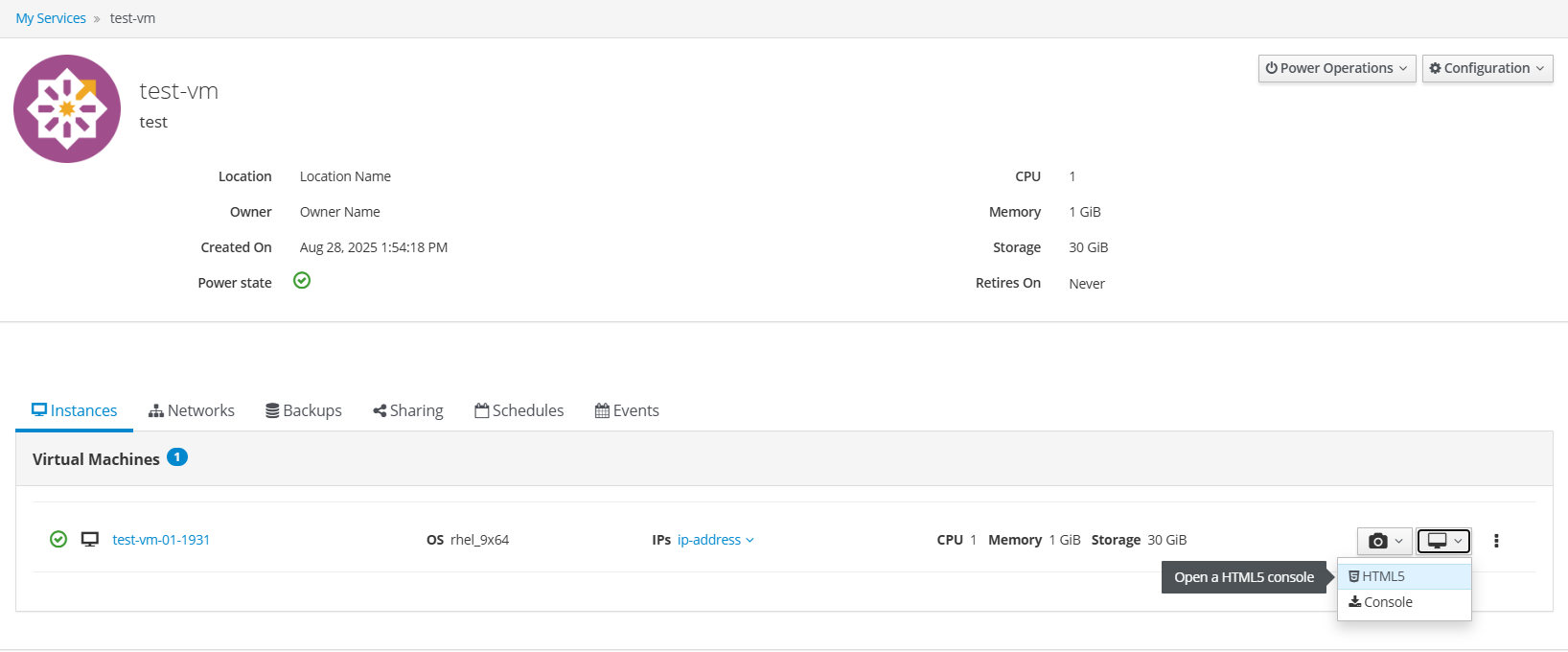Open the test-vm-01-1931 instance link
The width and height of the screenshot is (1568, 652).
(x=161, y=540)
